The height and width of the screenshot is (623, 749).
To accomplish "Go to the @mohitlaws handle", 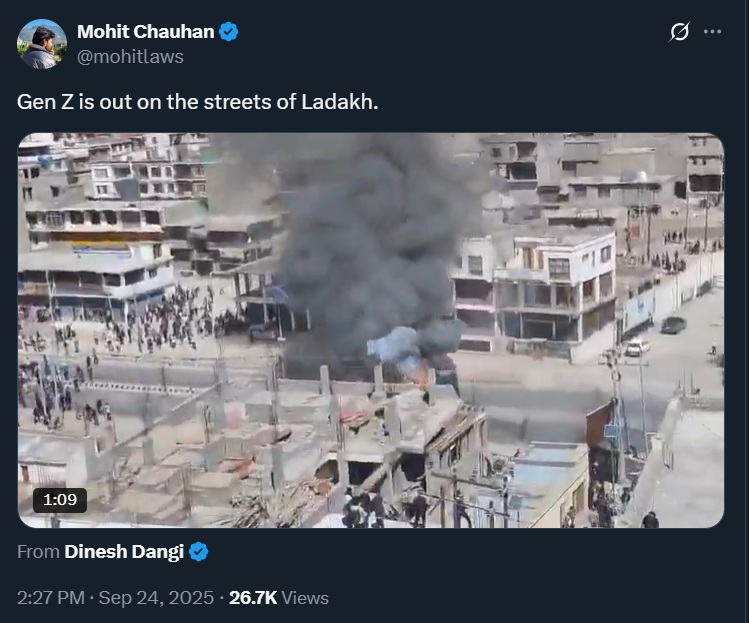I will 130,56.
